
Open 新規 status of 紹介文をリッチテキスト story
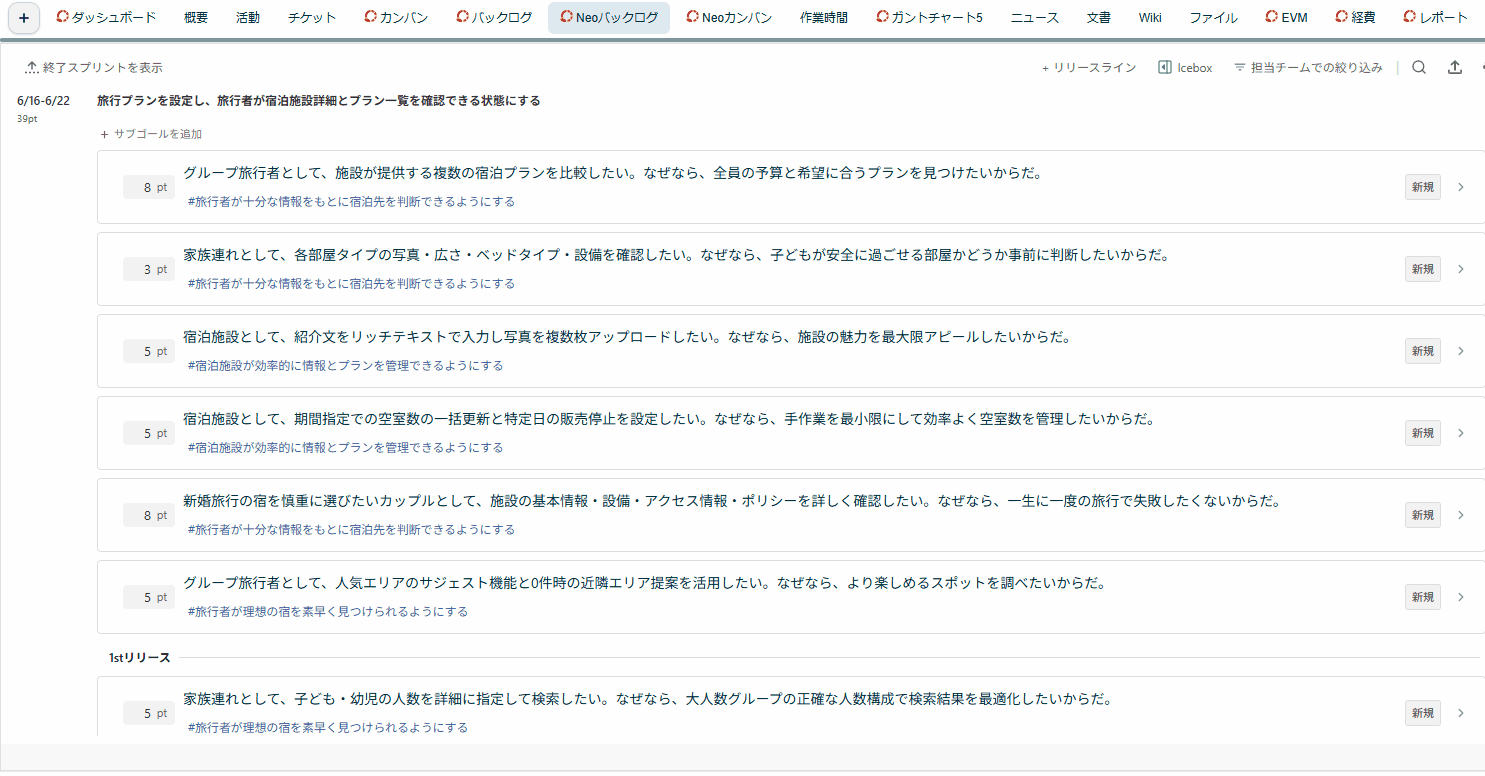1423,351
